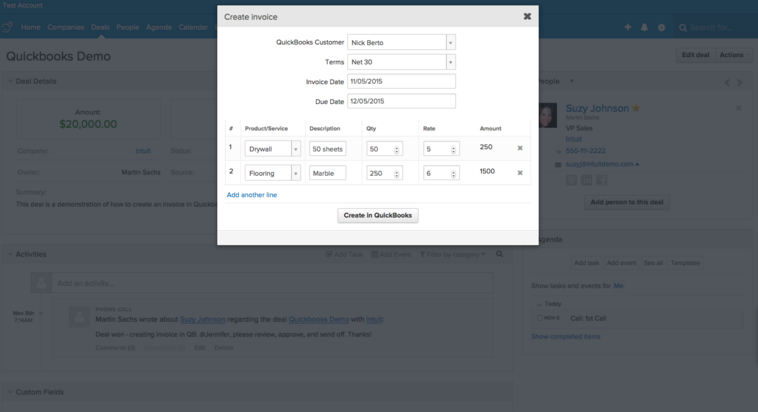This screenshot has width=758, height=412.
Task: Open Comments (0) on the activity
Action: tap(115, 348)
